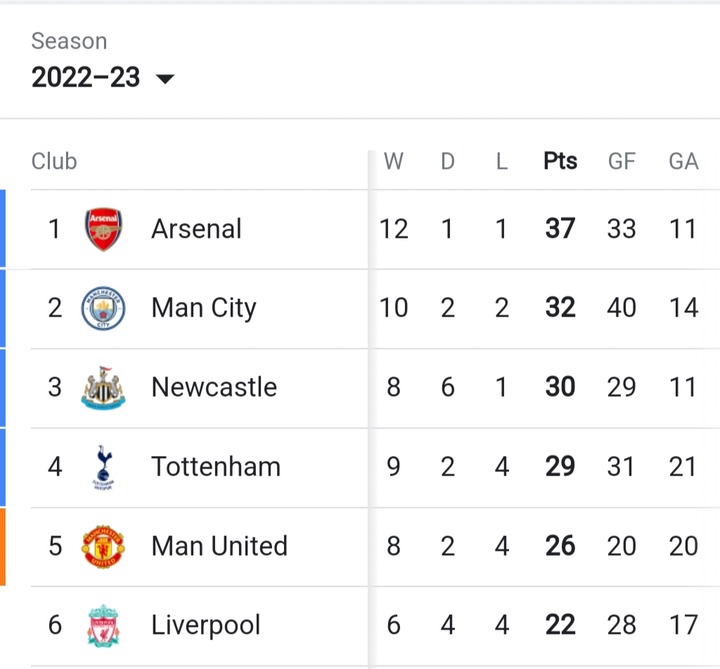The width and height of the screenshot is (720, 669).
Task: Open the 2022–23 season dropdown
Action: [103, 77]
